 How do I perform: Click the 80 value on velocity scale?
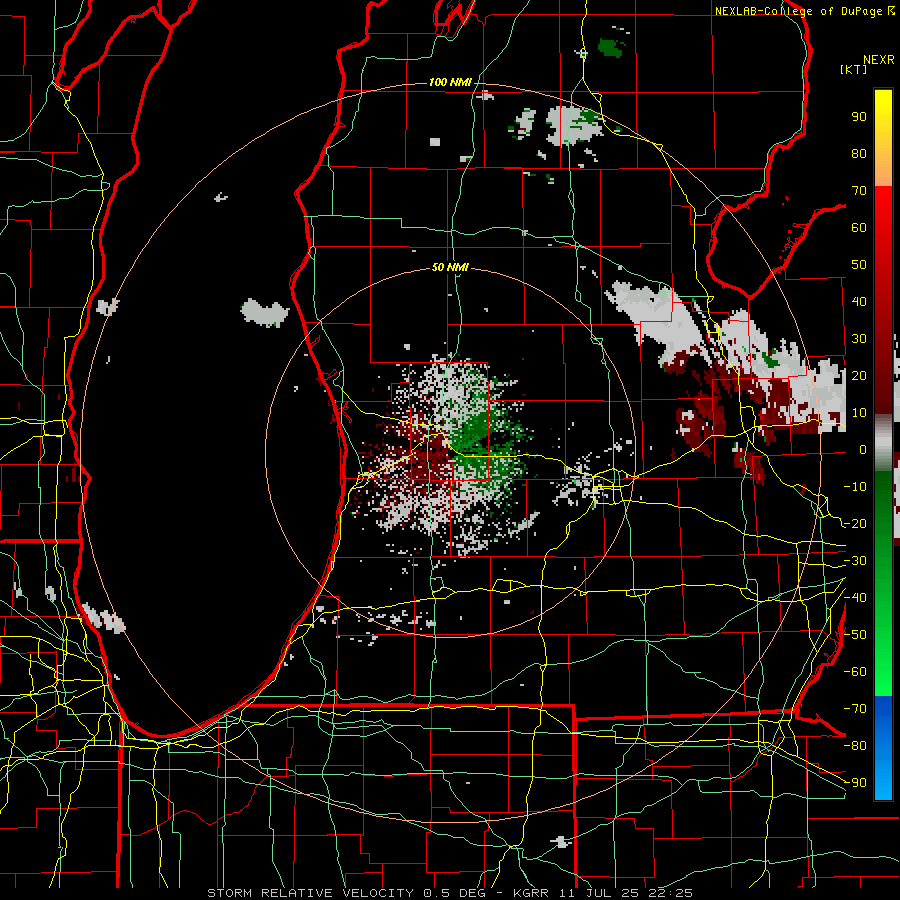click(859, 153)
